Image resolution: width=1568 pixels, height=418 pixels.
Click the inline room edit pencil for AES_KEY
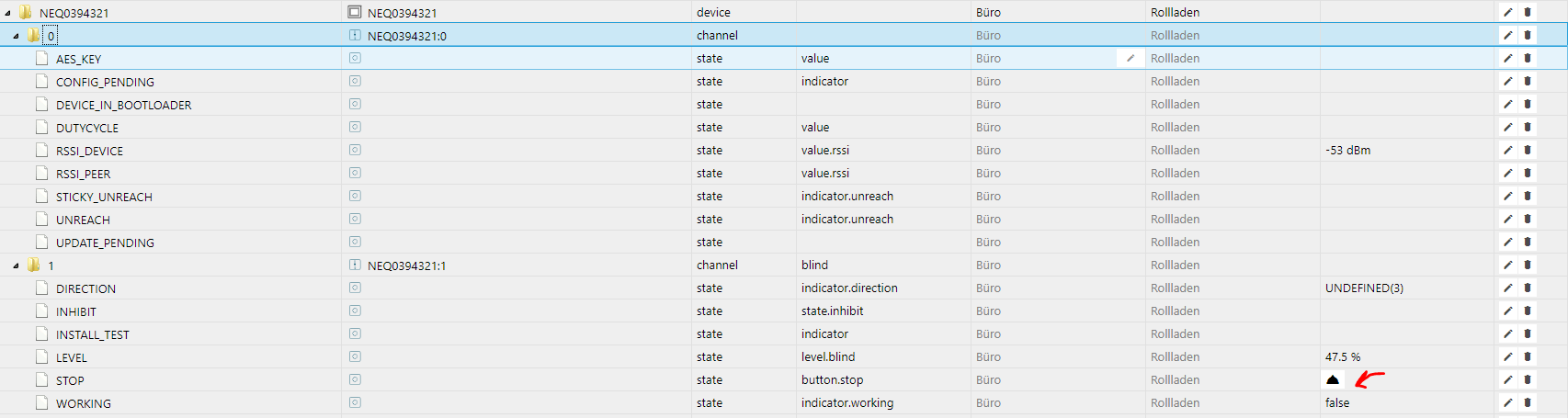[1131, 59]
